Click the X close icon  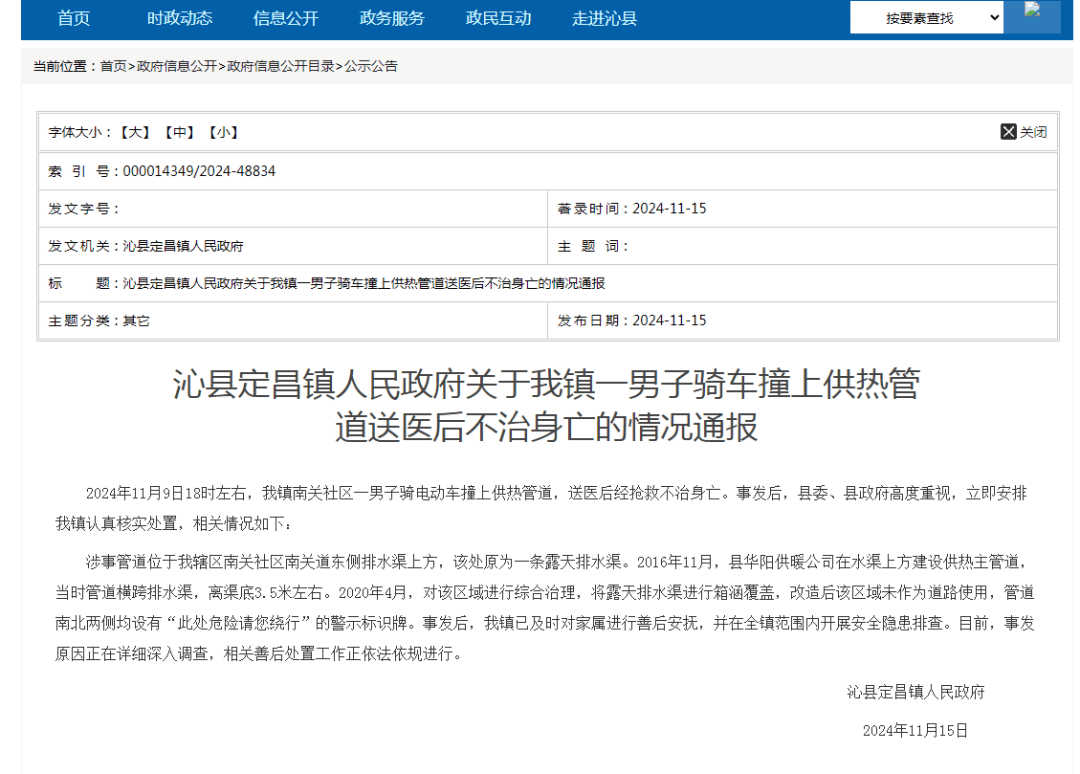pos(1008,132)
